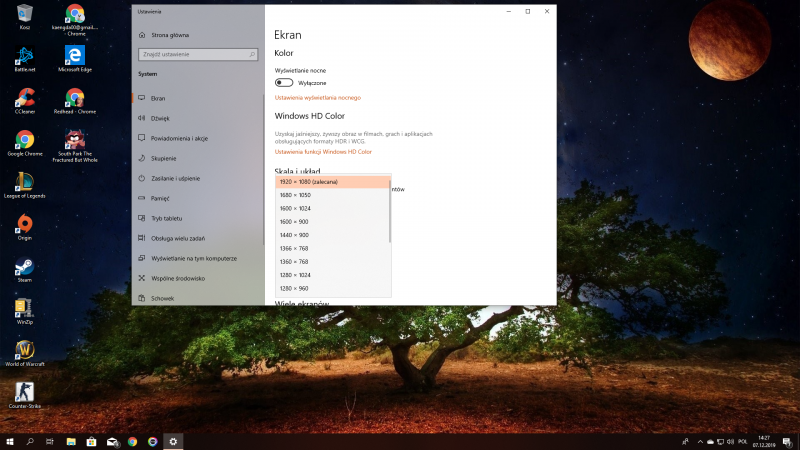Open Zasilanie i uśpienie power settings
The height and width of the screenshot is (450, 800).
(x=175, y=178)
